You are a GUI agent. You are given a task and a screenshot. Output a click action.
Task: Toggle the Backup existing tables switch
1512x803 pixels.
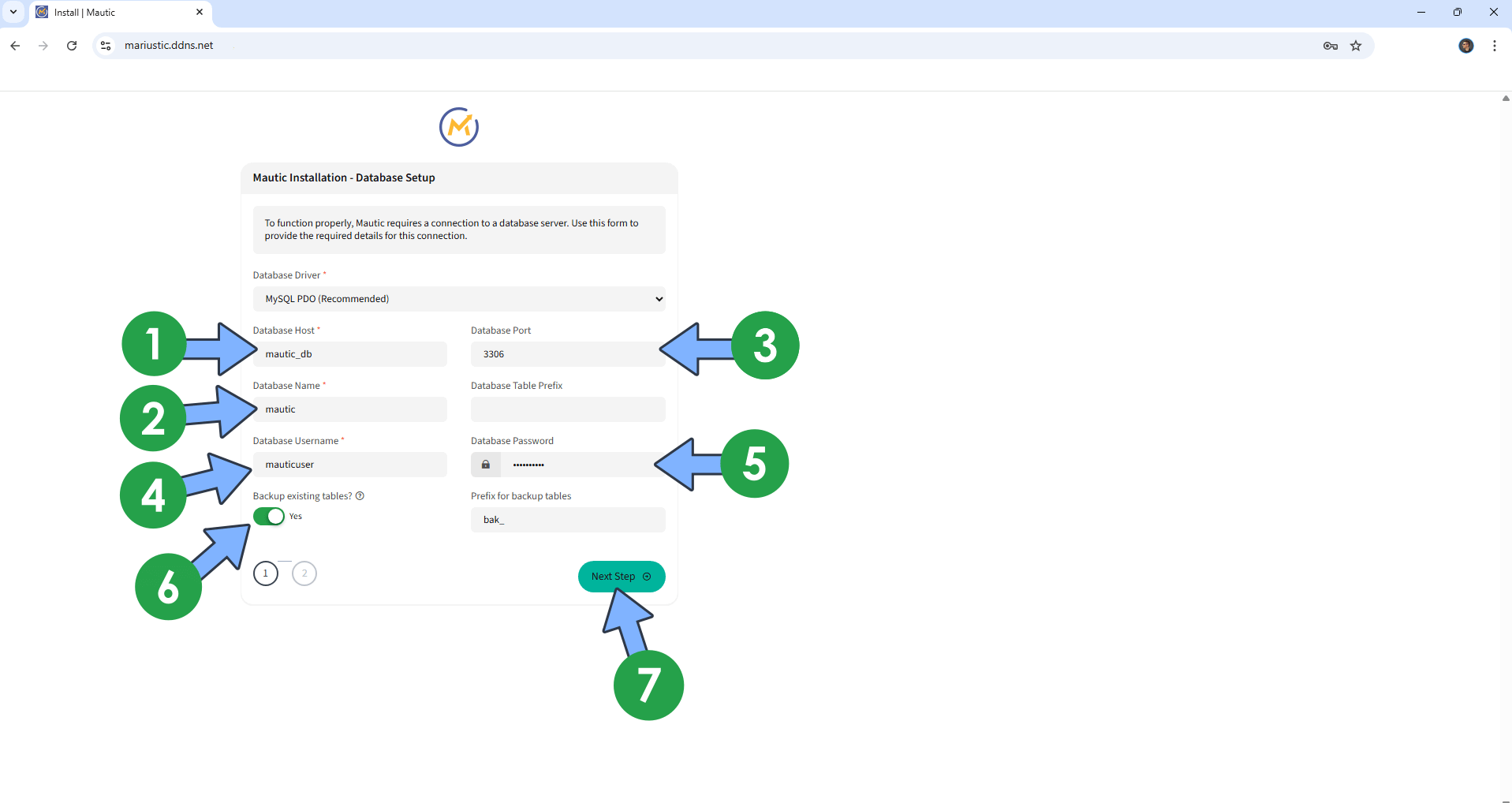(269, 517)
